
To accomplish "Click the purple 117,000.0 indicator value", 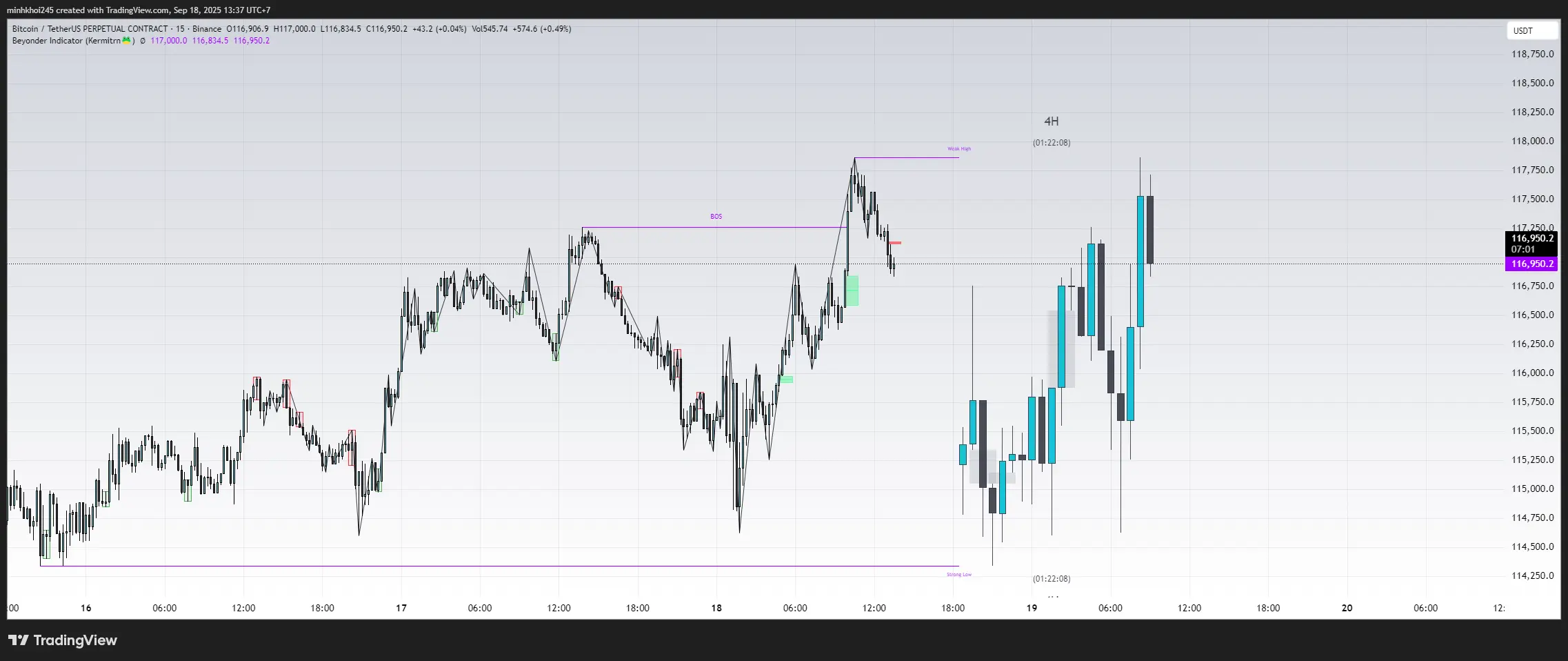I will coord(168,41).
